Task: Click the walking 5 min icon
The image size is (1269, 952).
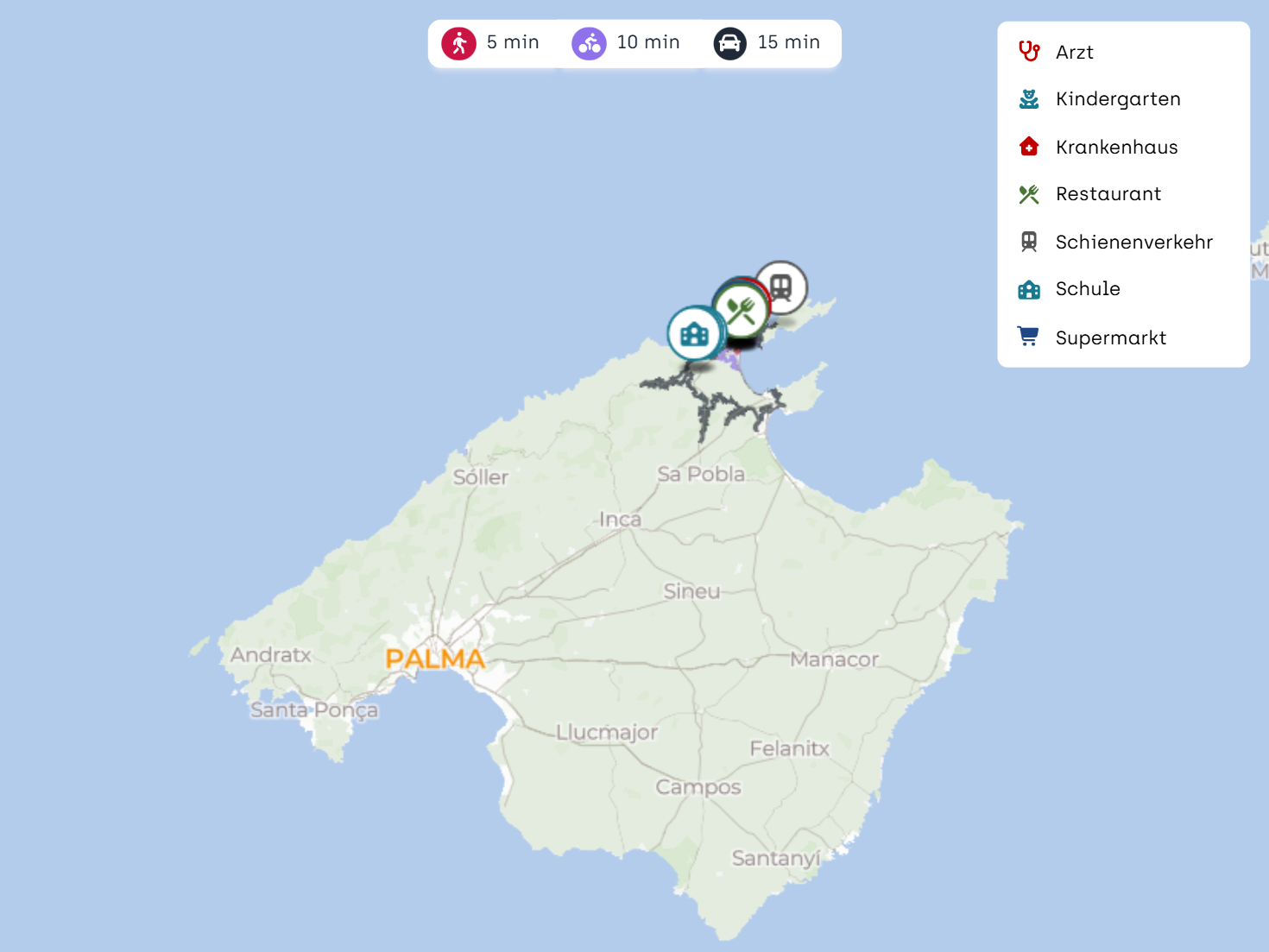Action: pos(458,43)
